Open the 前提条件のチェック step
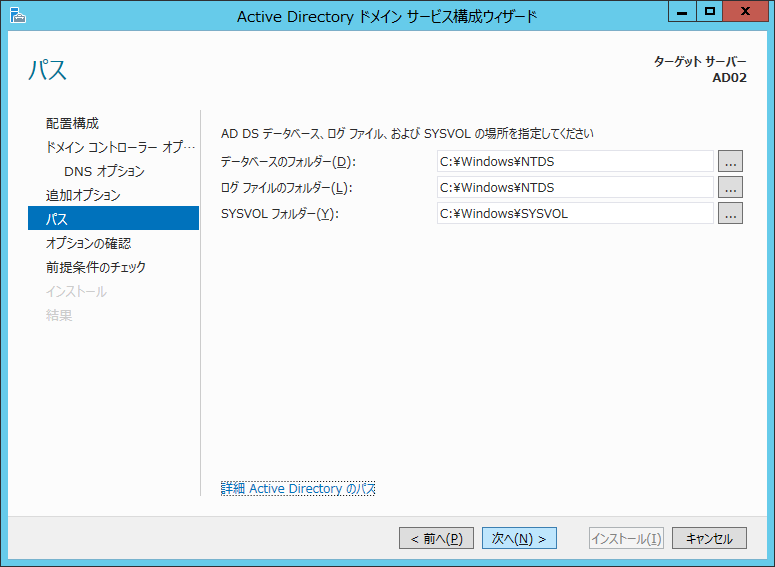 coord(95,267)
